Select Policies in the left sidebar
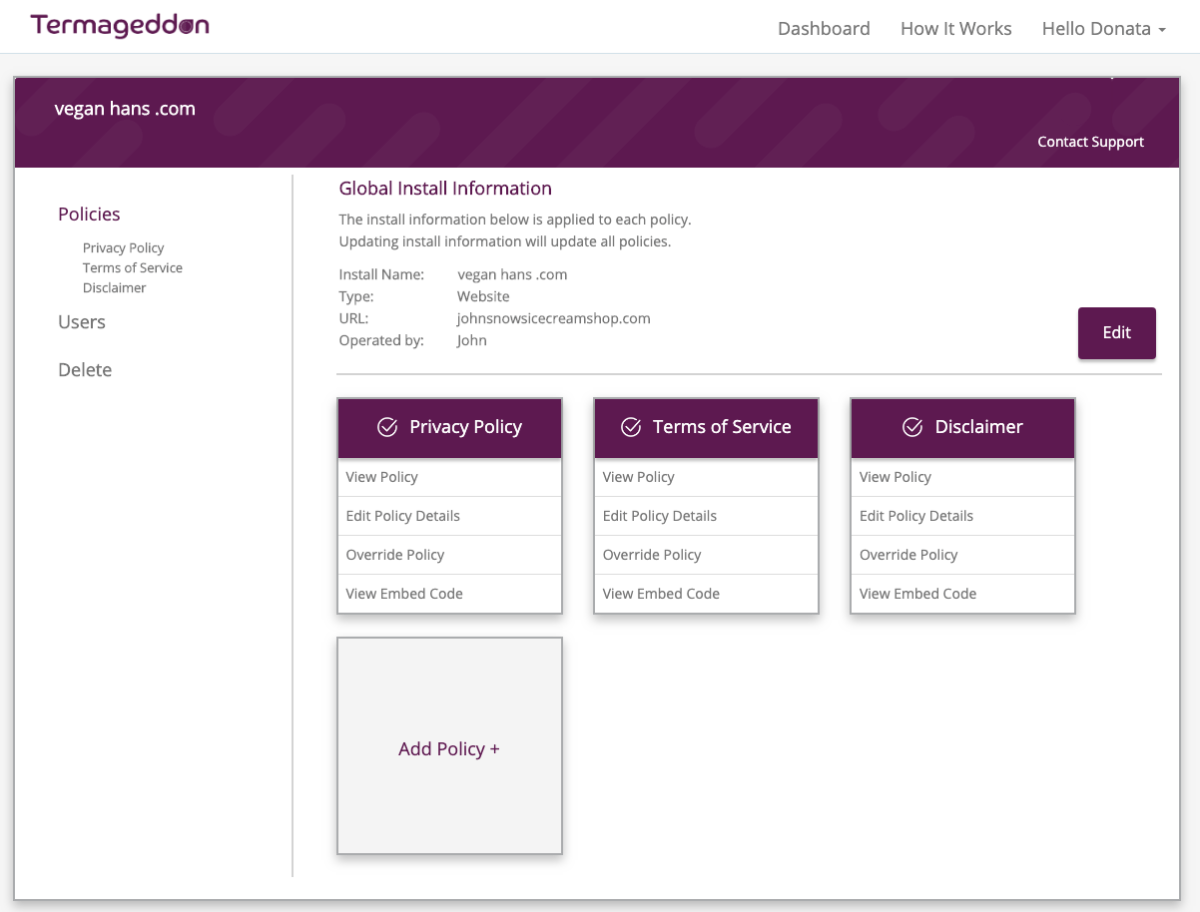 coord(89,214)
